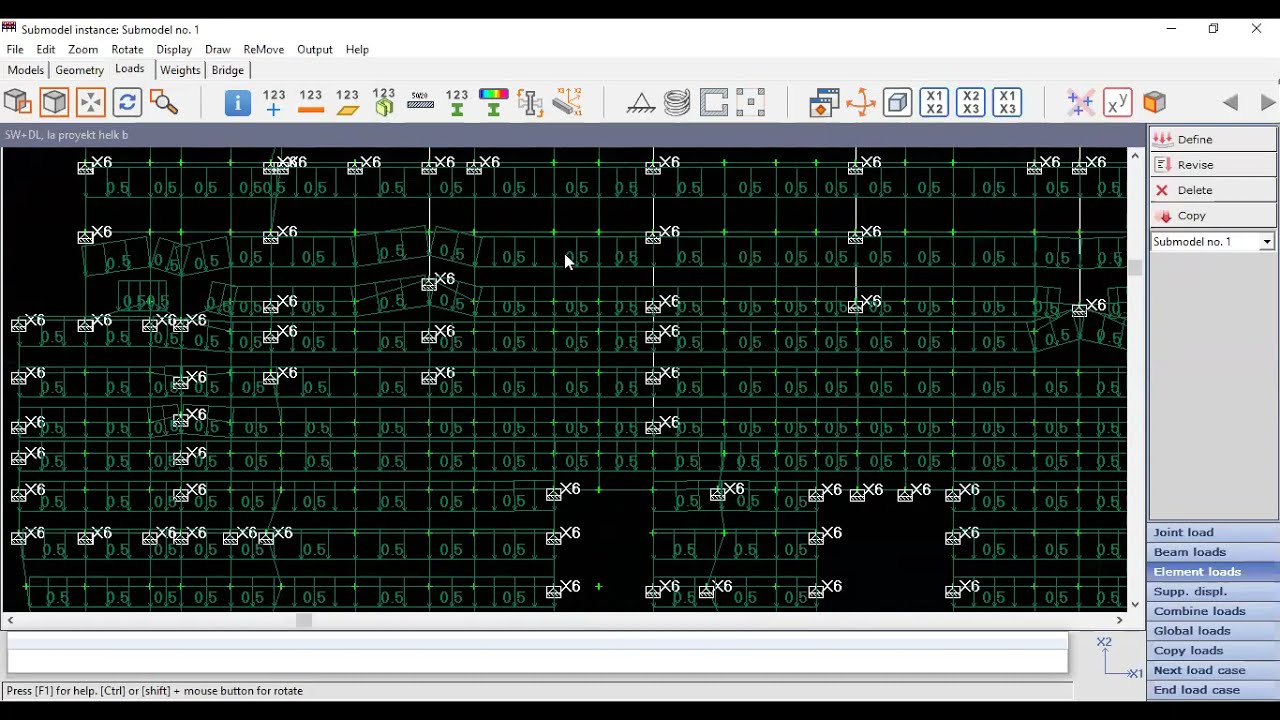Image resolution: width=1280 pixels, height=720 pixels.
Task: Switch to the X2 X3 plane view
Action: [x=971, y=102]
